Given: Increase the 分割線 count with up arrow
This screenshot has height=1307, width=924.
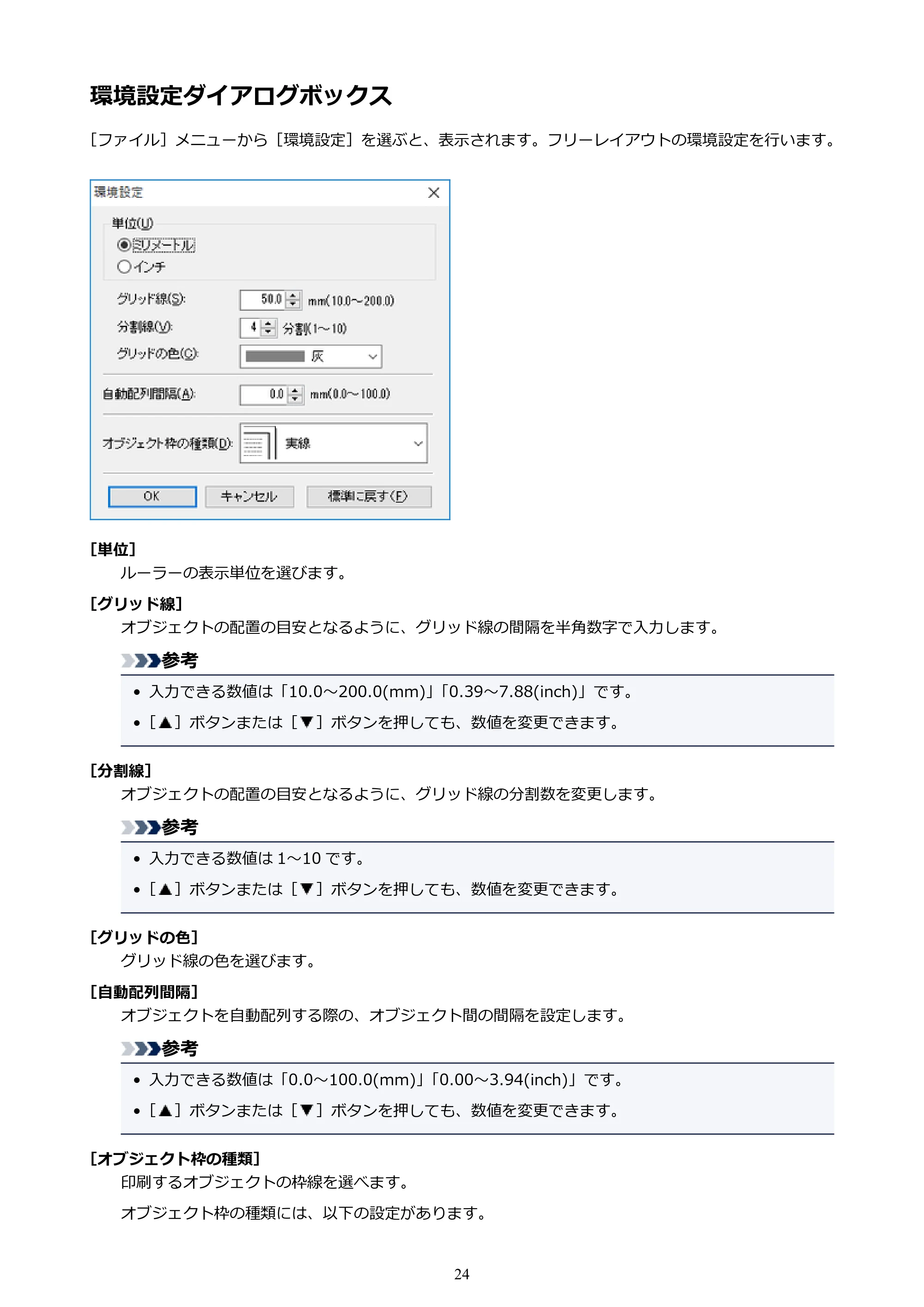Looking at the screenshot, I should (268, 323).
